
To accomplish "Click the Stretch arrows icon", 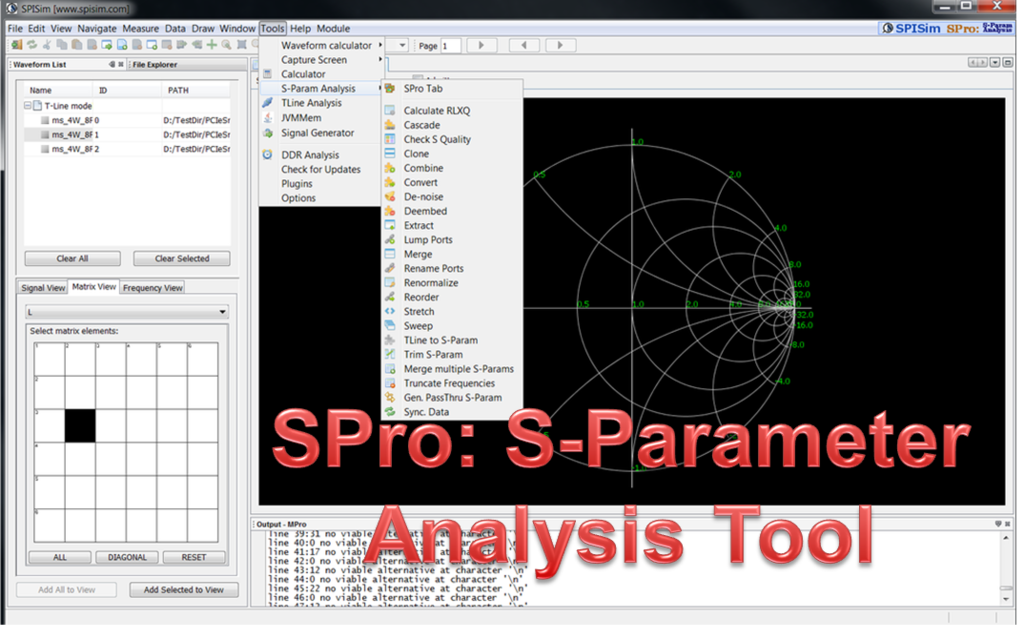I will tap(390, 311).
